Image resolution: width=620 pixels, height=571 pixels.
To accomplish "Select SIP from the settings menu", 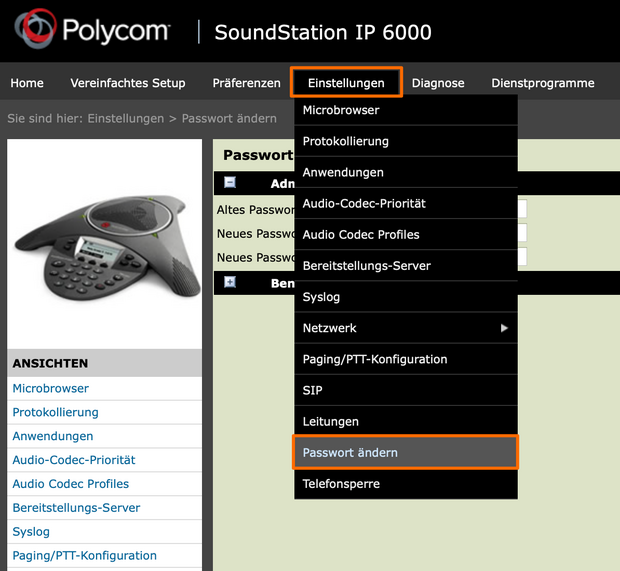I will tap(313, 390).
